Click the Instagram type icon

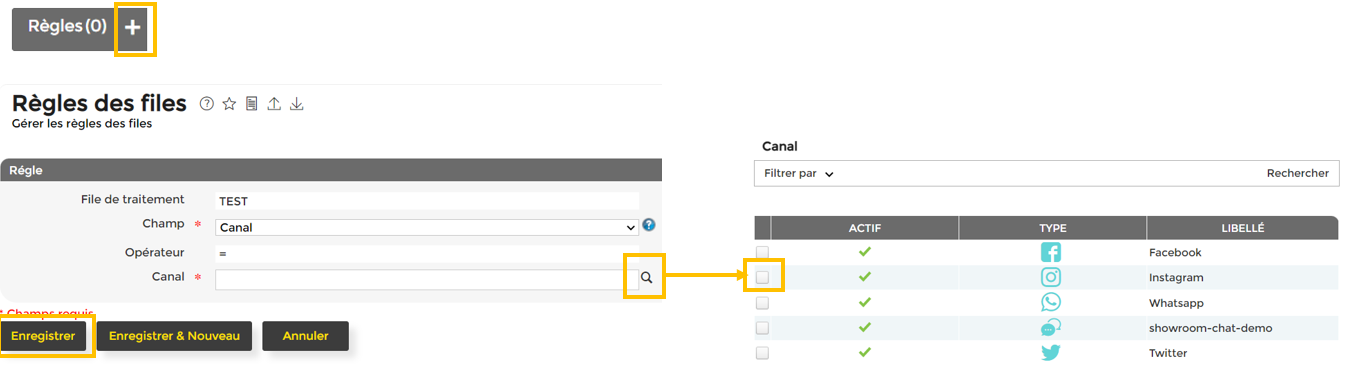coord(1051,277)
